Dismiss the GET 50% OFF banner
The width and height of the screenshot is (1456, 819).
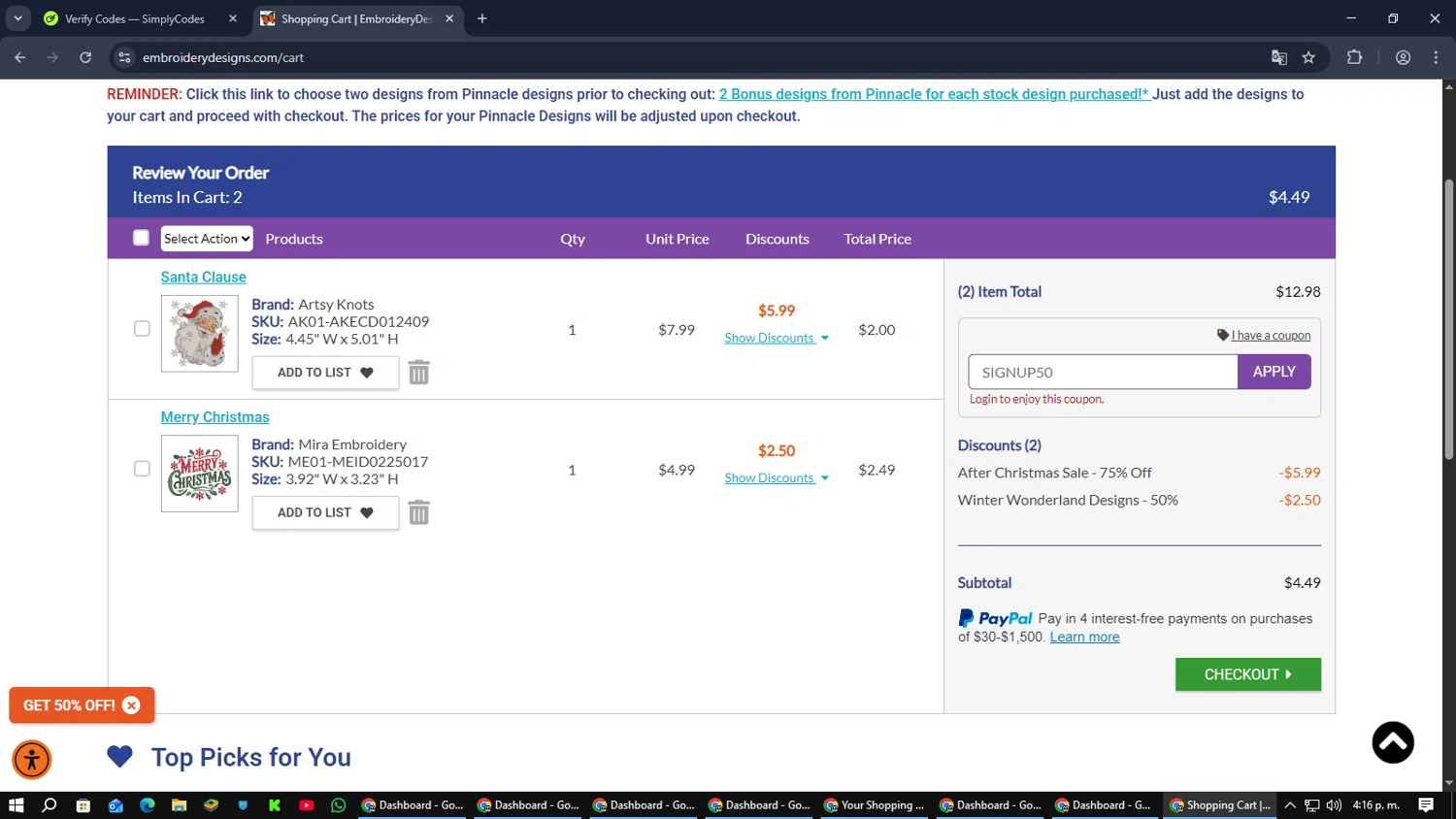pos(131,705)
